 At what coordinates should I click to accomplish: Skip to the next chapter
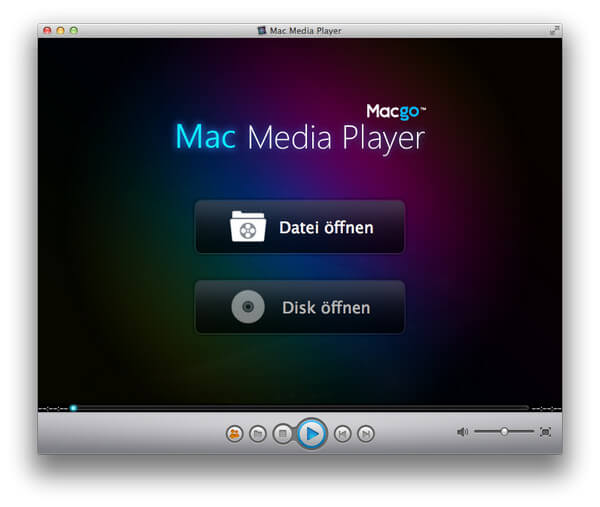[x=366, y=434]
